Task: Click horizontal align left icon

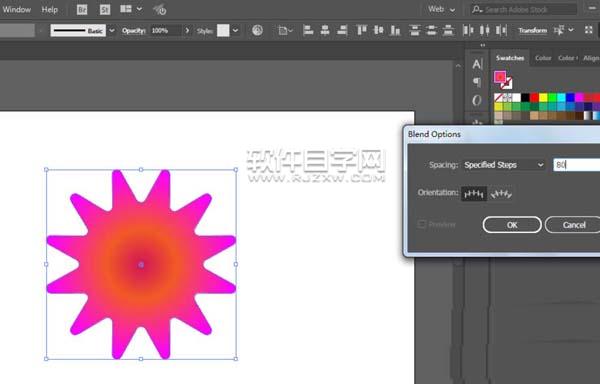Action: point(308,30)
